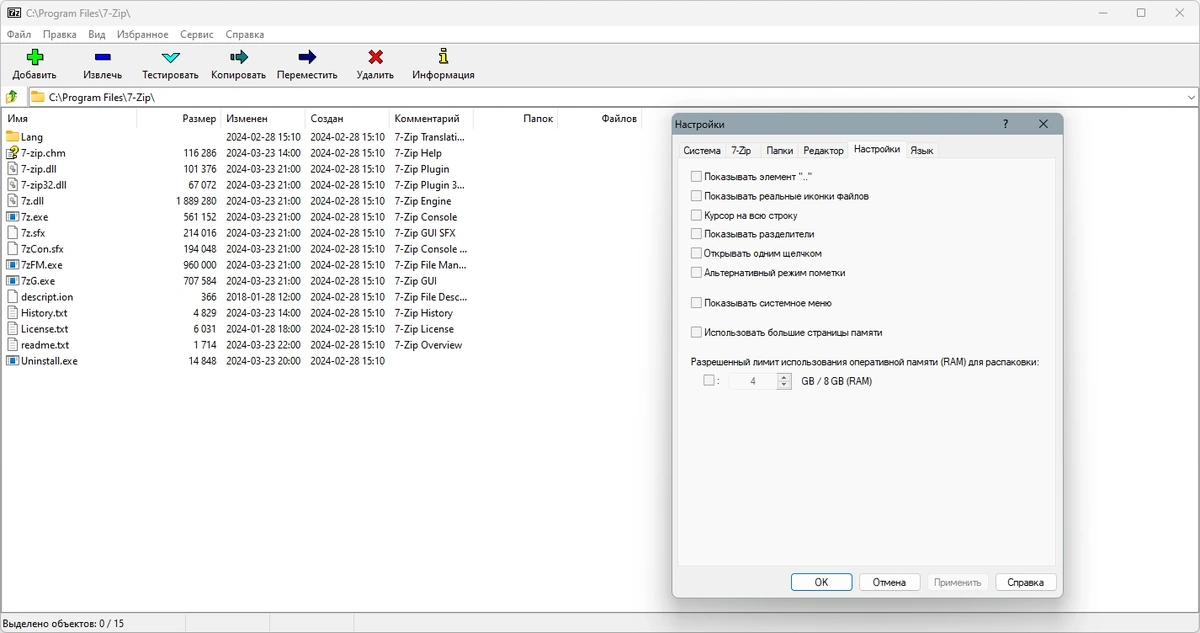Open the Правка menu
Viewport: 1200px width, 633px height.
[x=60, y=34]
